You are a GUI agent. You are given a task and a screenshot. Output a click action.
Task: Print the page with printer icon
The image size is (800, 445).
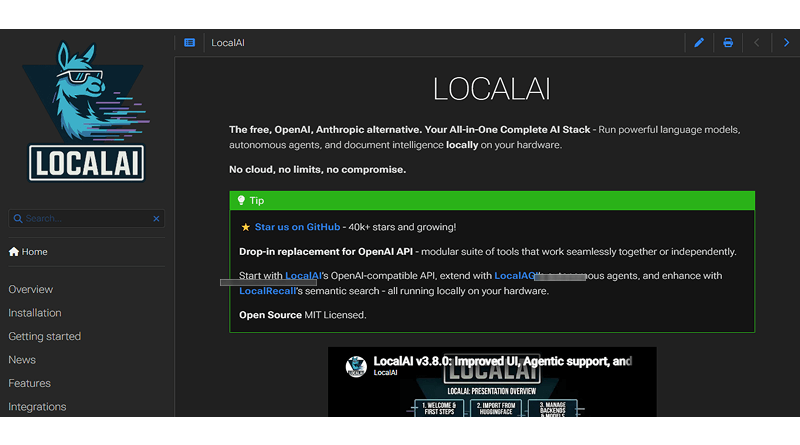[728, 43]
